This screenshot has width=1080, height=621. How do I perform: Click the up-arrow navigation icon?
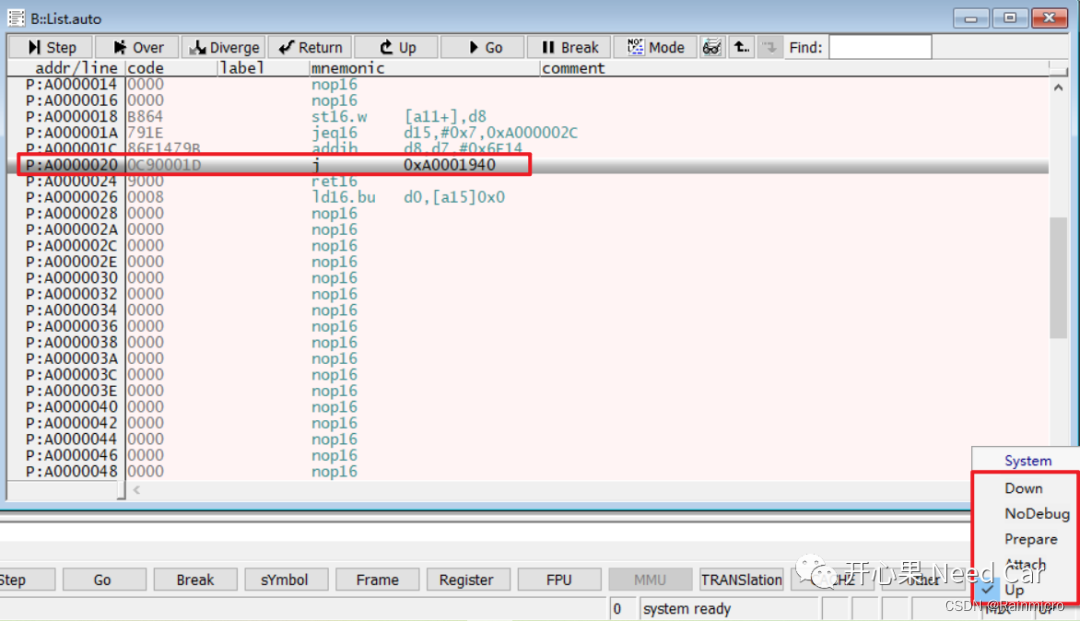tap(741, 47)
